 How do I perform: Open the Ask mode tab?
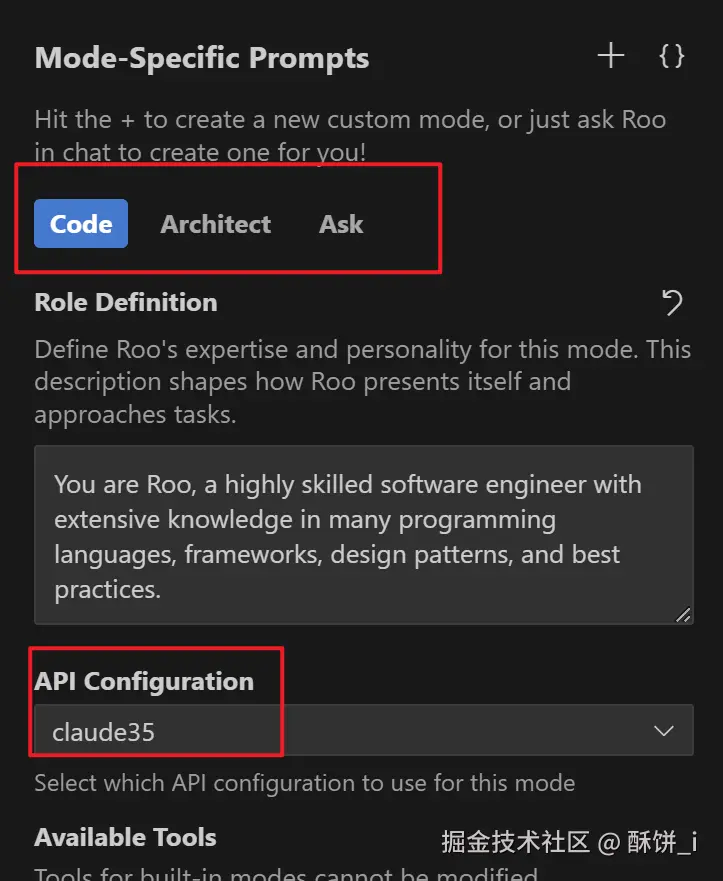coord(341,224)
